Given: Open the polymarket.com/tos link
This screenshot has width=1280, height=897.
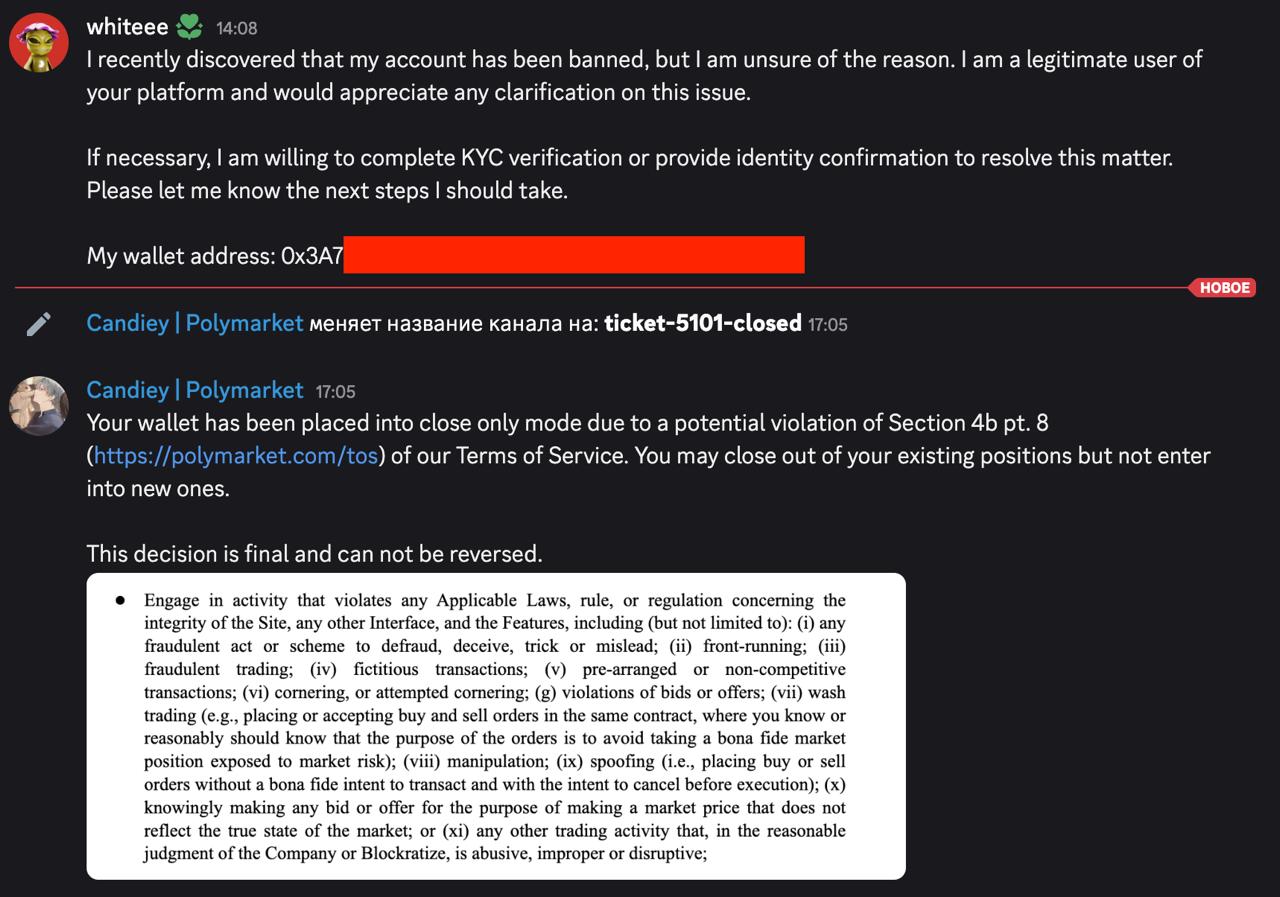Looking at the screenshot, I should [x=236, y=456].
